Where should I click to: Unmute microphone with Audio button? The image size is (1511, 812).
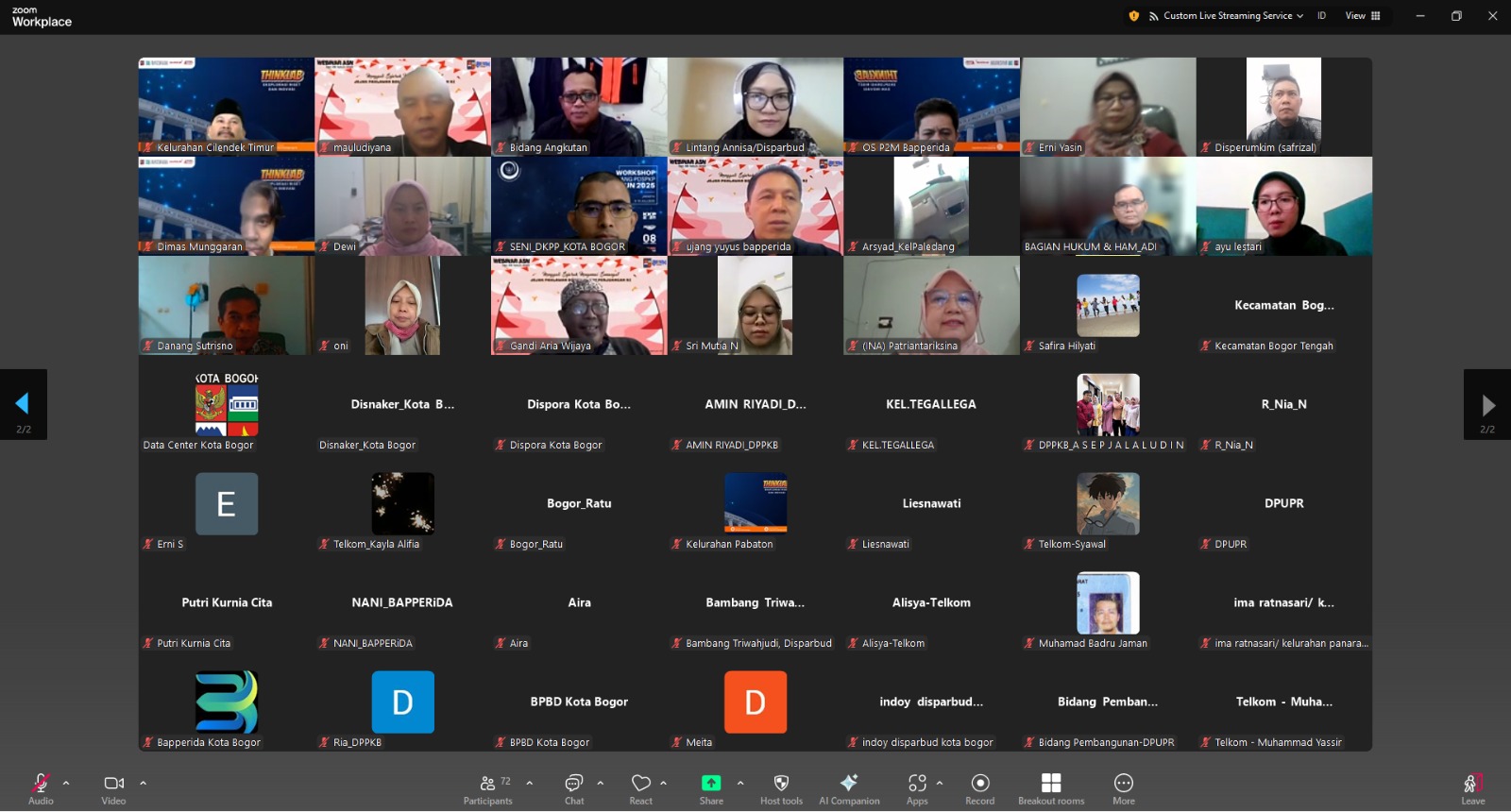[x=41, y=789]
